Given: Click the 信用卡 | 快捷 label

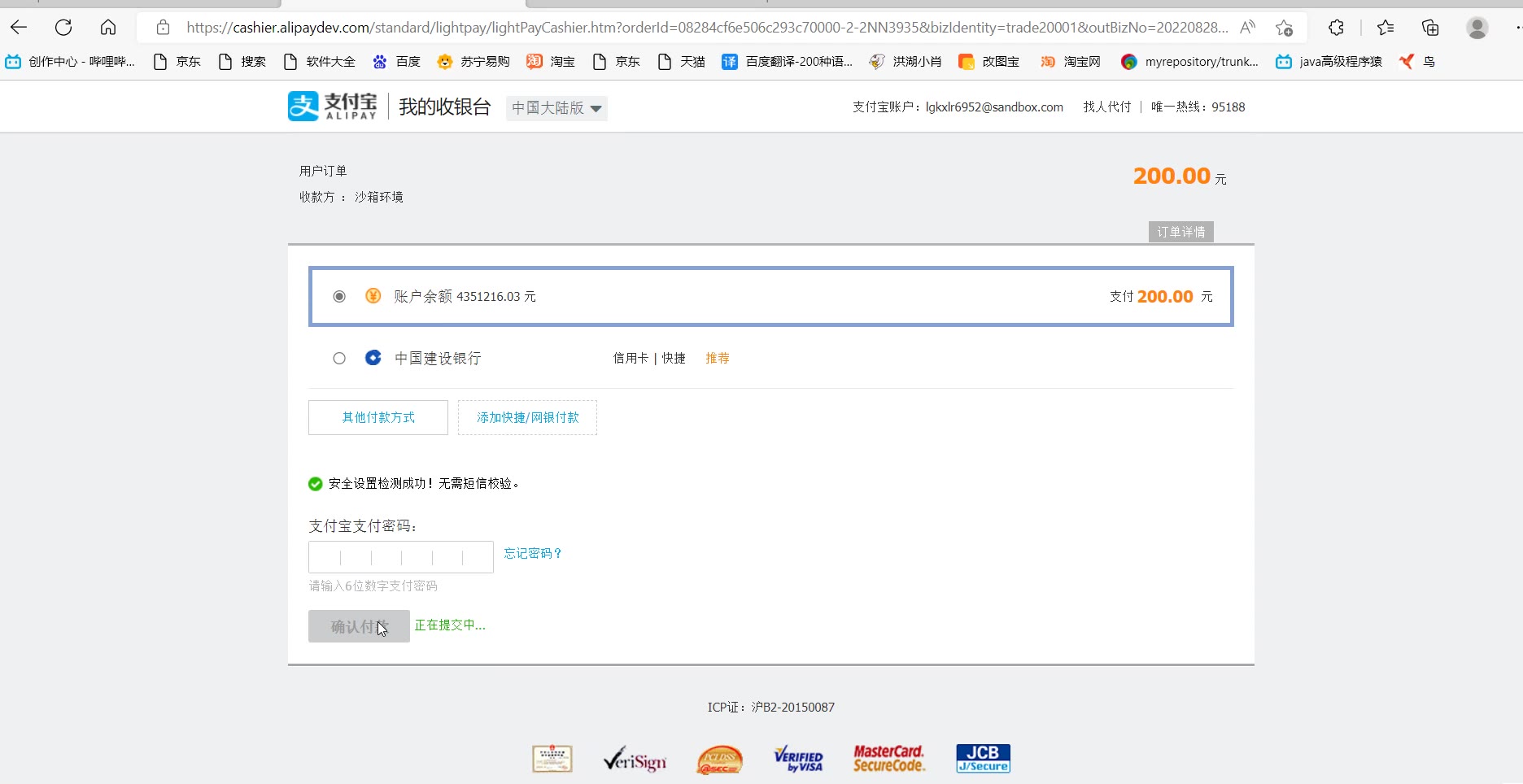Looking at the screenshot, I should (x=649, y=358).
